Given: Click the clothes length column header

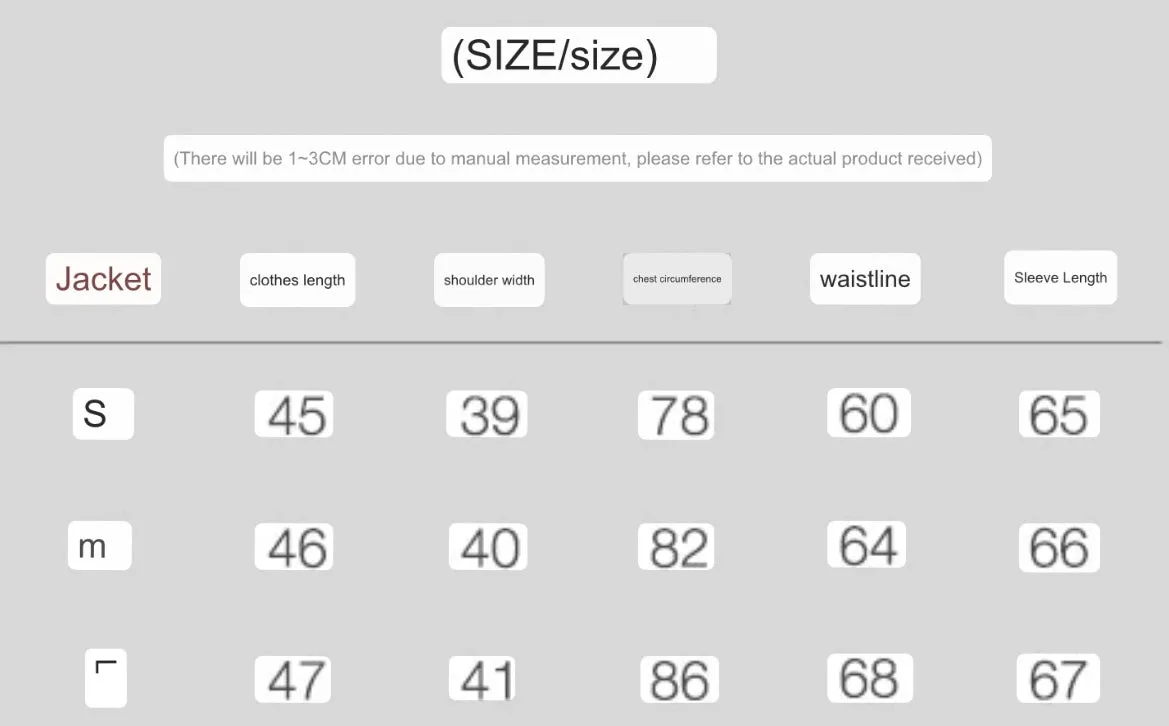Looking at the screenshot, I should pyautogui.click(x=297, y=280).
